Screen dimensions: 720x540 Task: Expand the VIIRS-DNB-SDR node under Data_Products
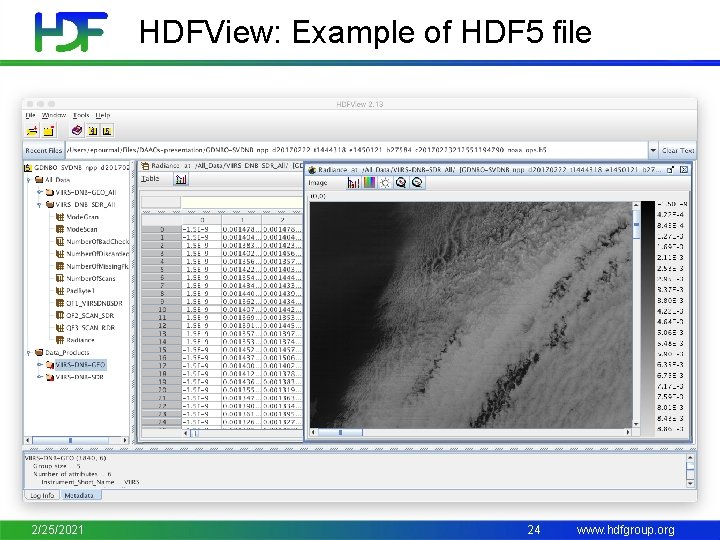tap(39, 377)
